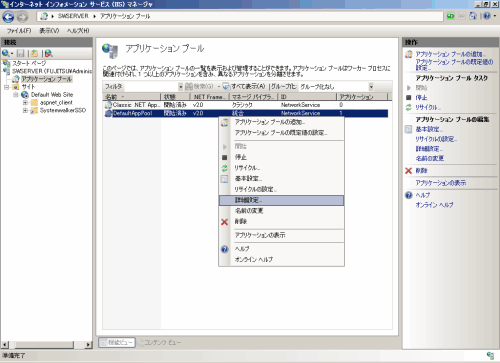Click the 停止 square icon in 操作 pane

pyautogui.click(x=409, y=97)
